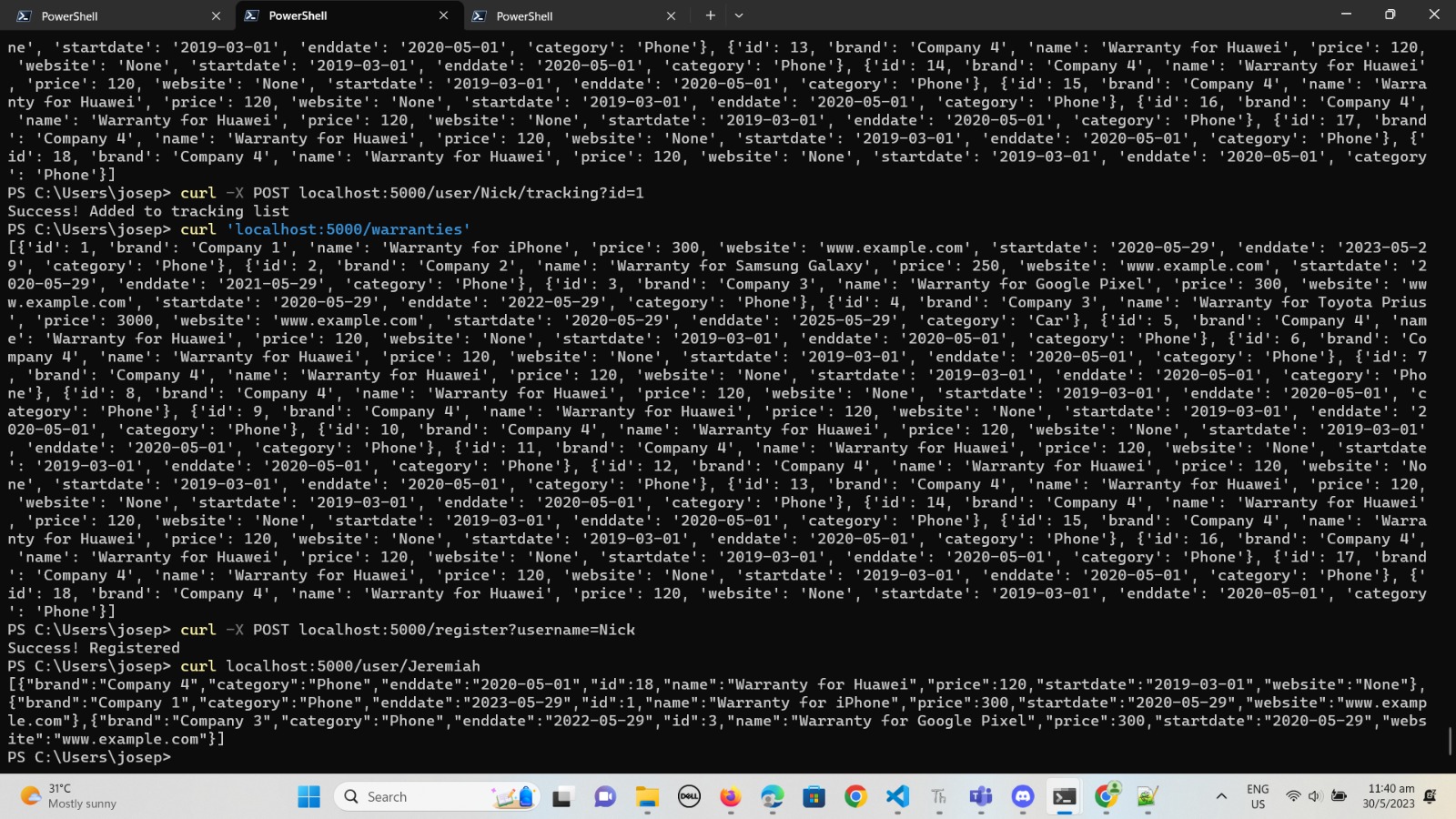Click the Windows Start button

tap(308, 796)
